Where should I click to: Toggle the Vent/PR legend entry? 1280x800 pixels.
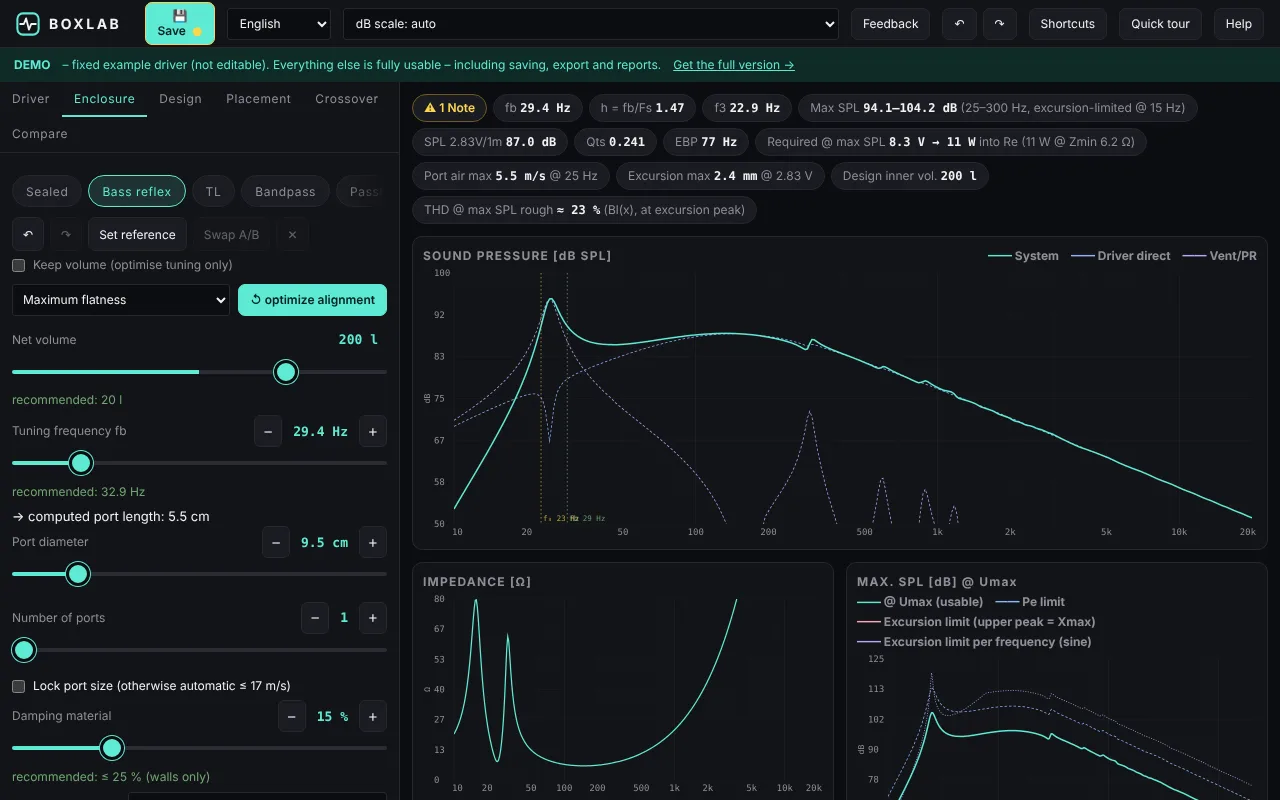click(1219, 256)
